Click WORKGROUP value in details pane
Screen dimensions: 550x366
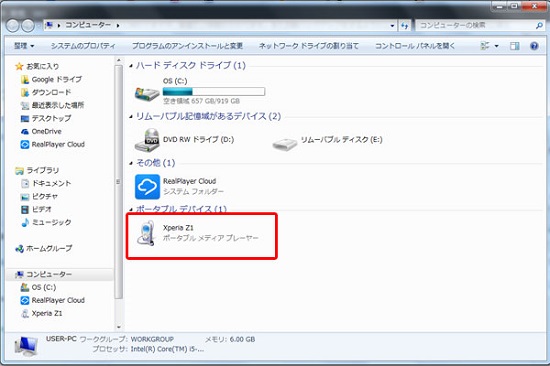[x=152, y=339]
